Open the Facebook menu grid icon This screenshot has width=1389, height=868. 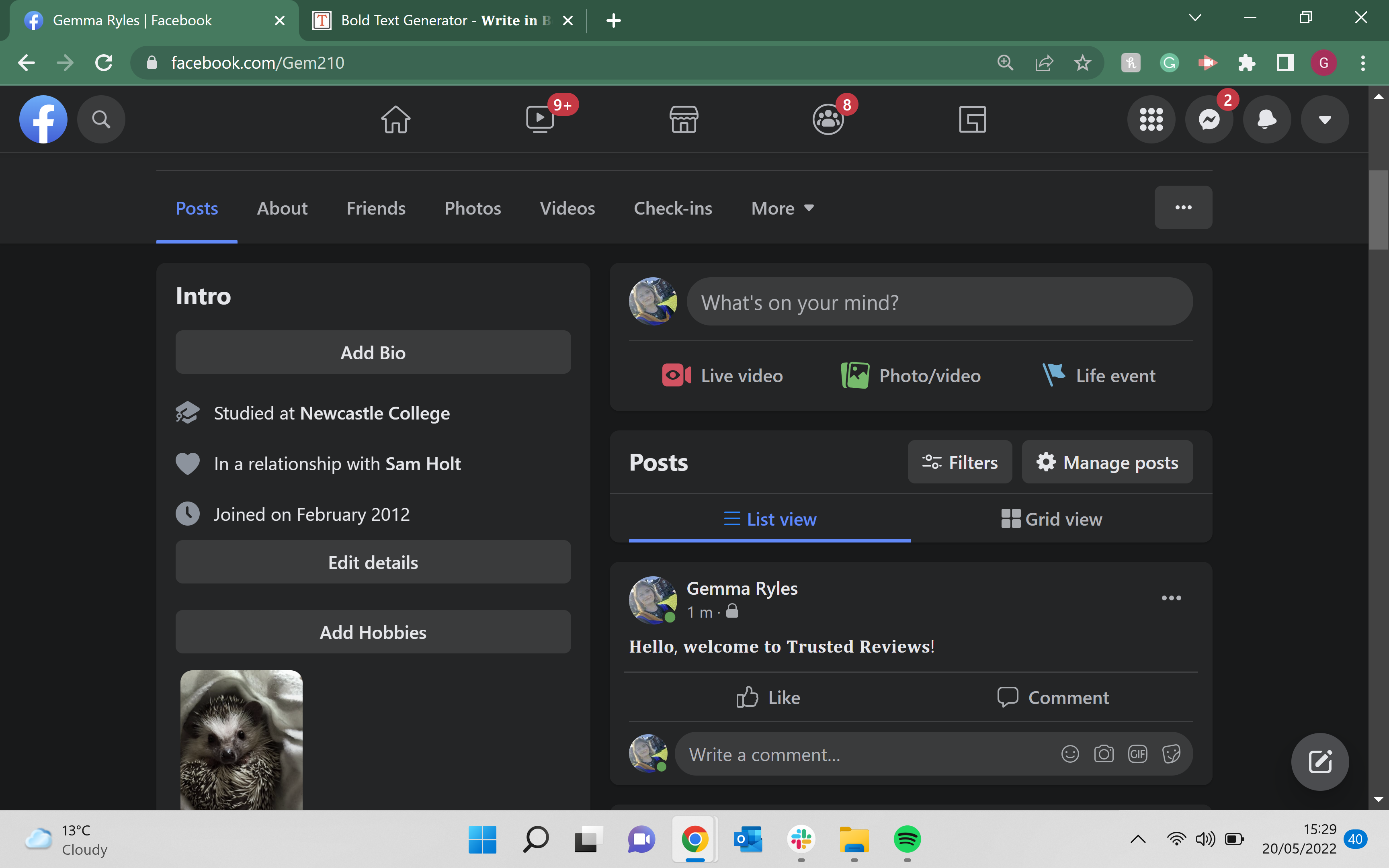coord(1151,119)
